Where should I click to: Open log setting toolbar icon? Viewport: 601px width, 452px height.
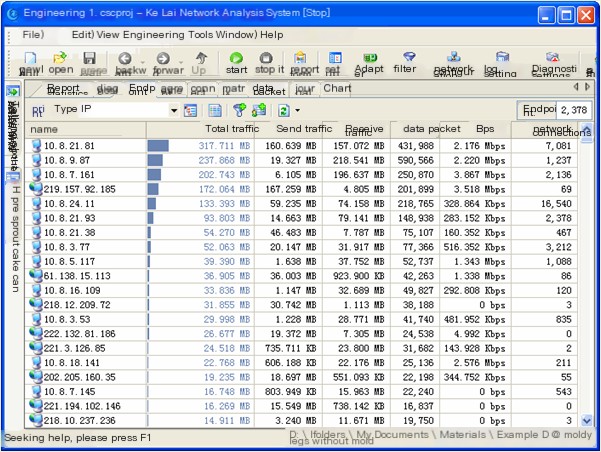[502, 57]
